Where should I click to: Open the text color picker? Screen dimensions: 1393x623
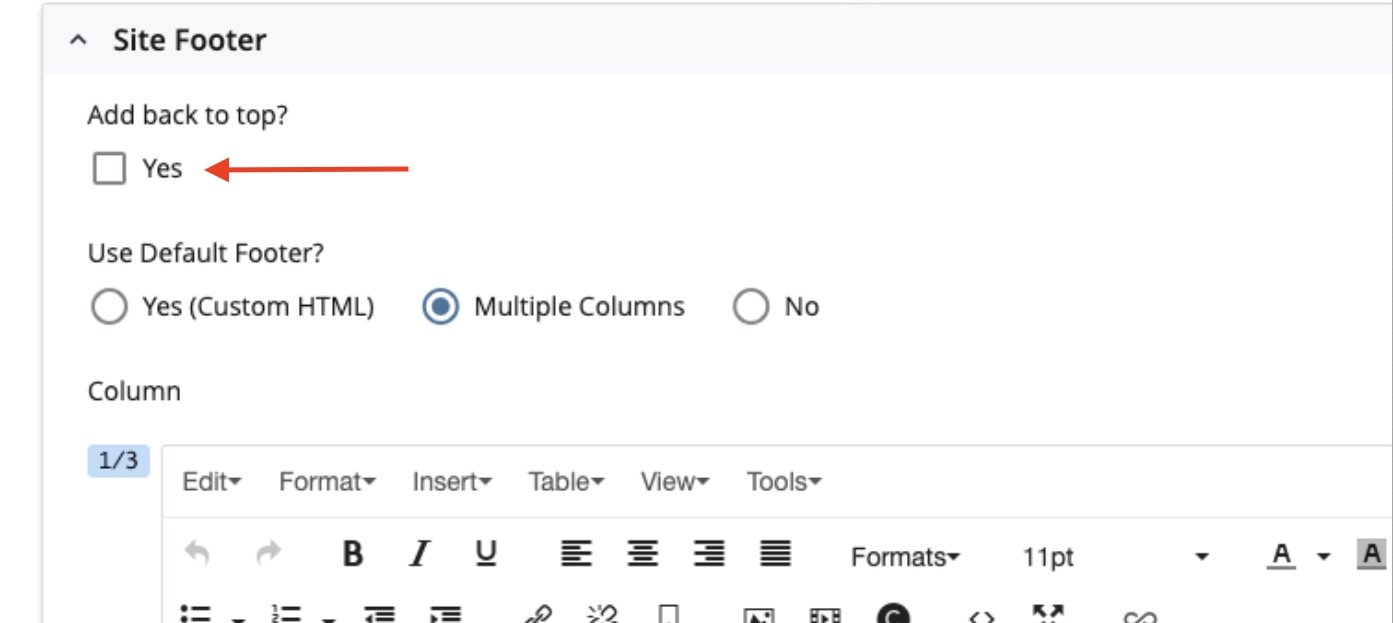coord(1283,552)
